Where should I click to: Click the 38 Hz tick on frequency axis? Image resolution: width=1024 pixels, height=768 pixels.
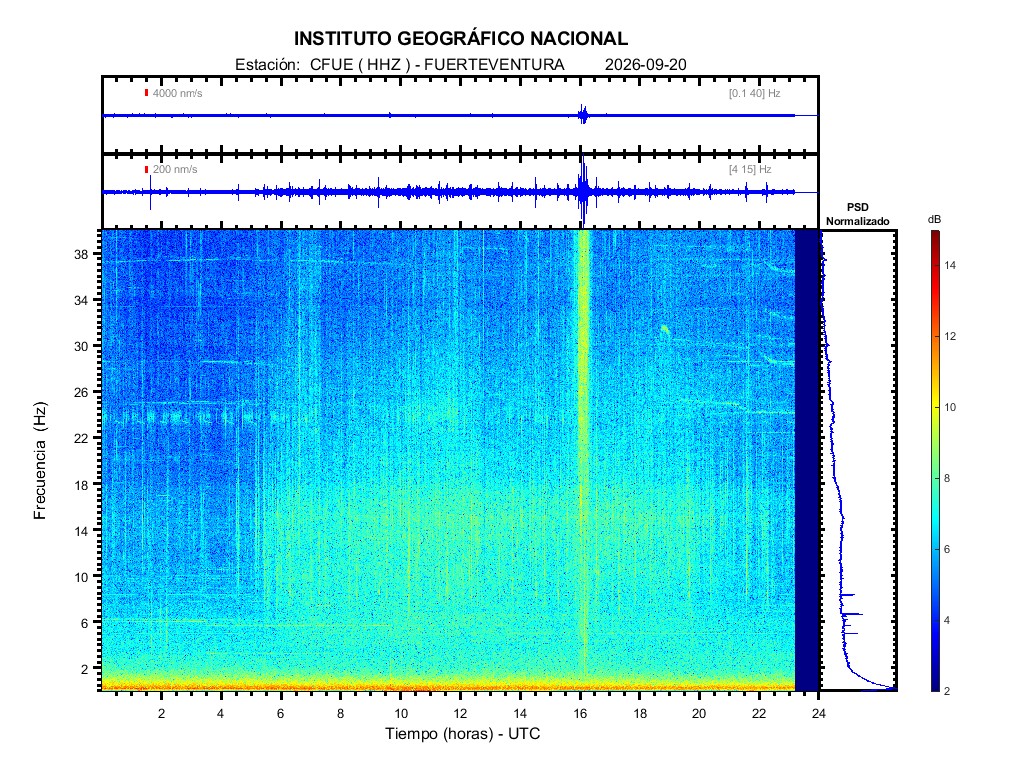[x=81, y=255]
